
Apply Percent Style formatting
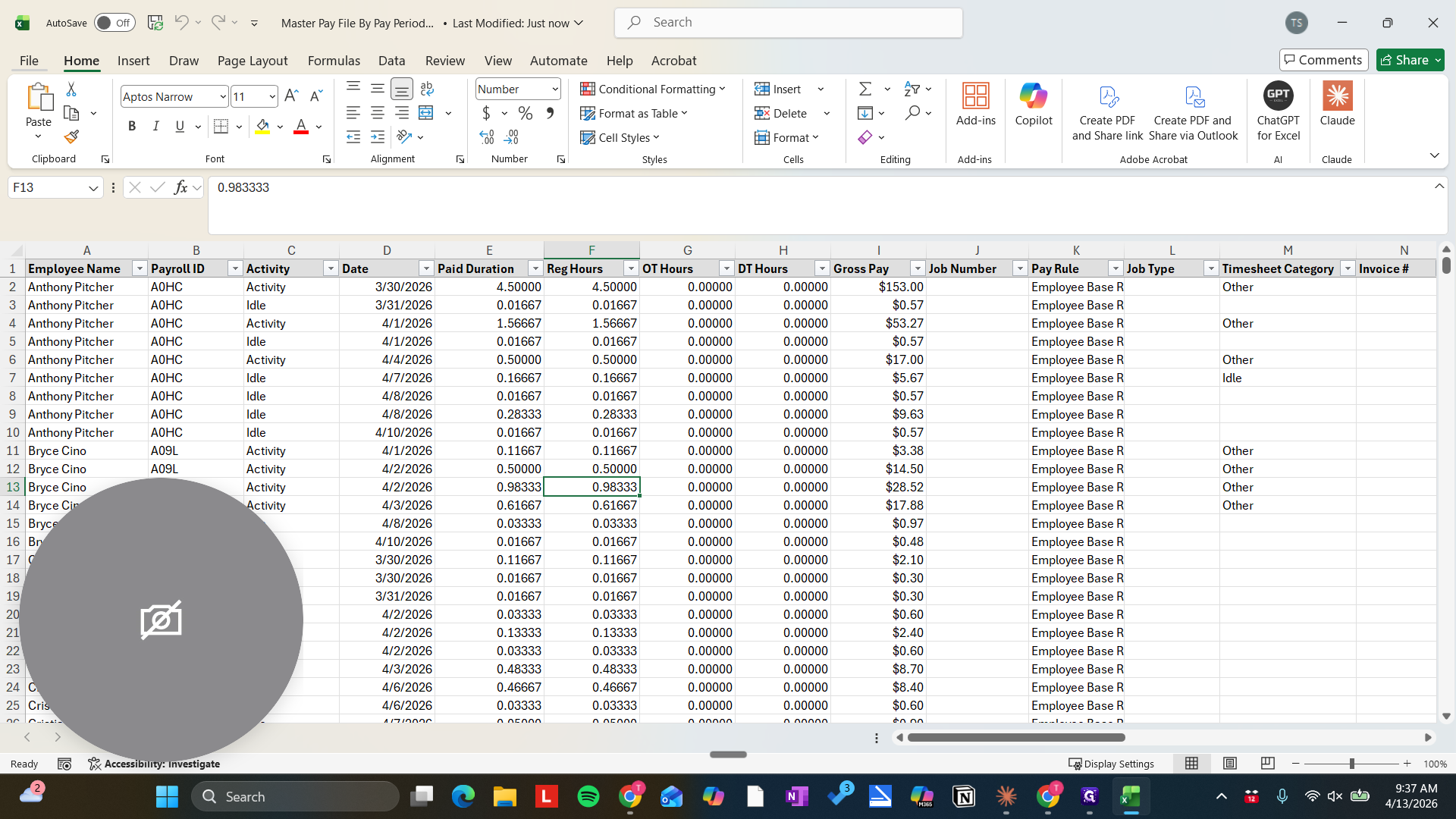525,113
